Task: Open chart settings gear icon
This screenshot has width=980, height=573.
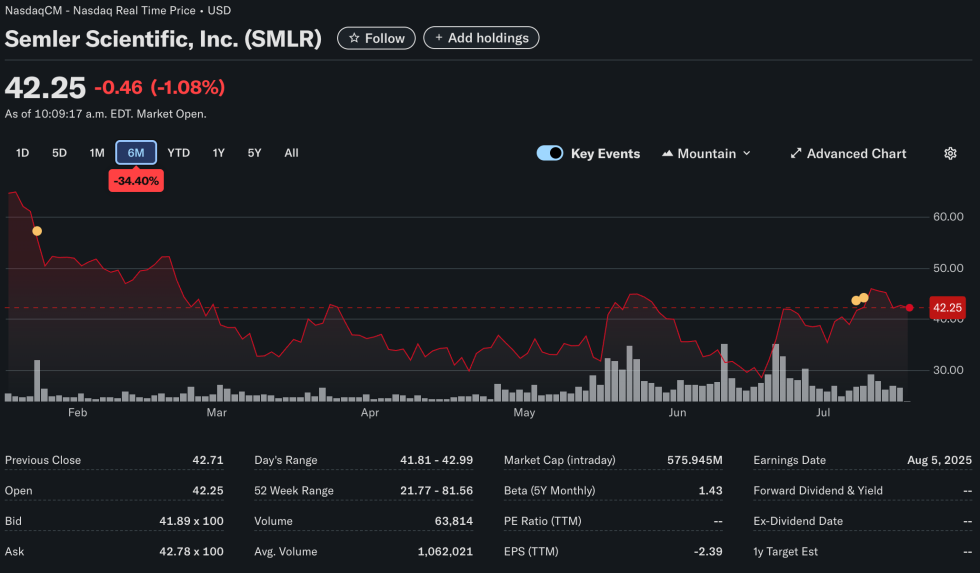Action: (x=950, y=153)
